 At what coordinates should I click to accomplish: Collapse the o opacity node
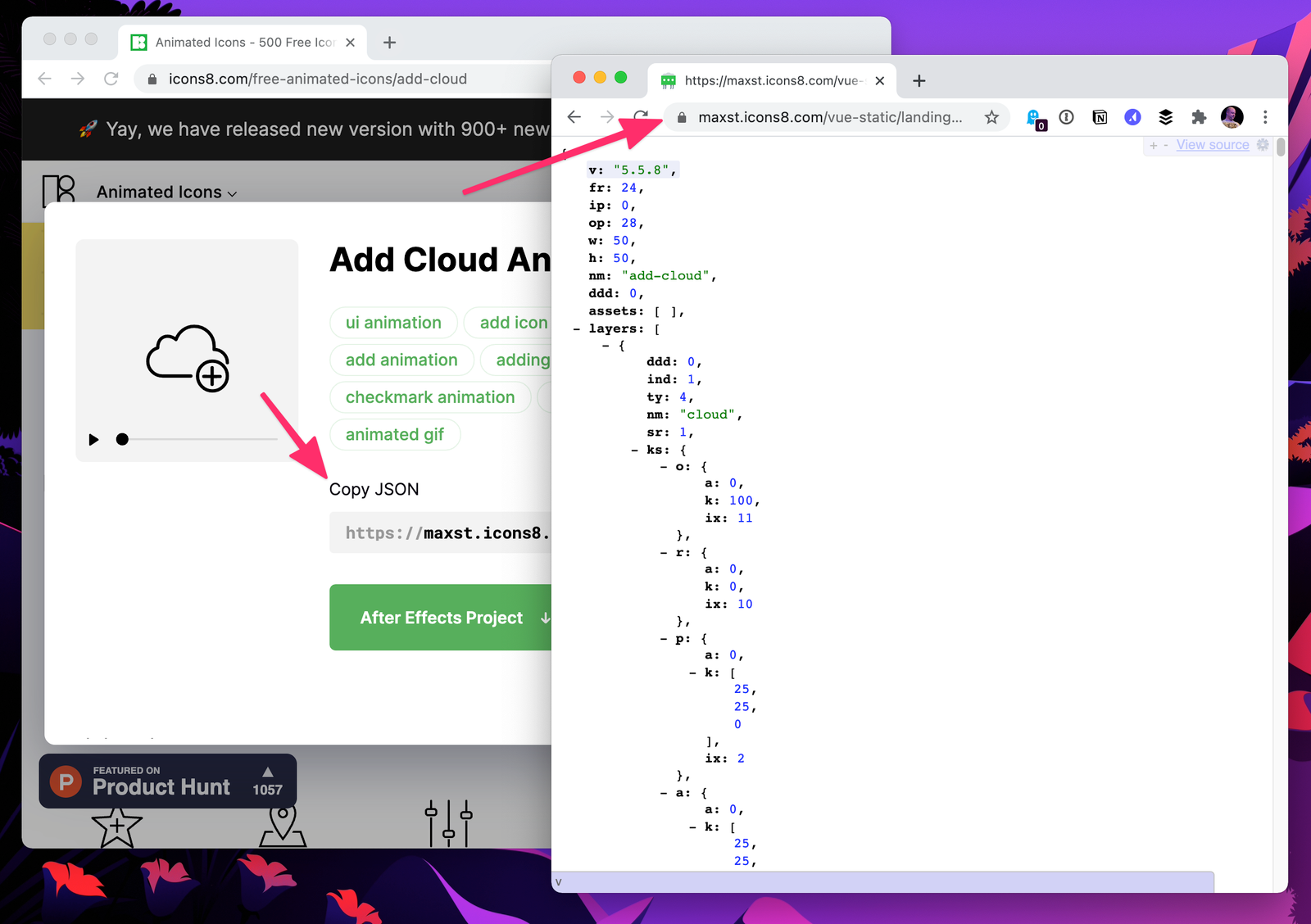pyautogui.click(x=664, y=467)
